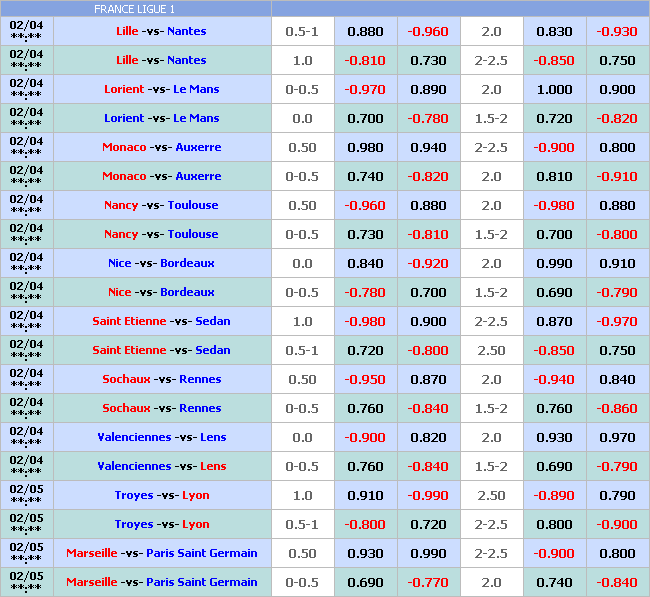Click the red Lorient team name
650x597 pixels.
pyautogui.click(x=124, y=89)
